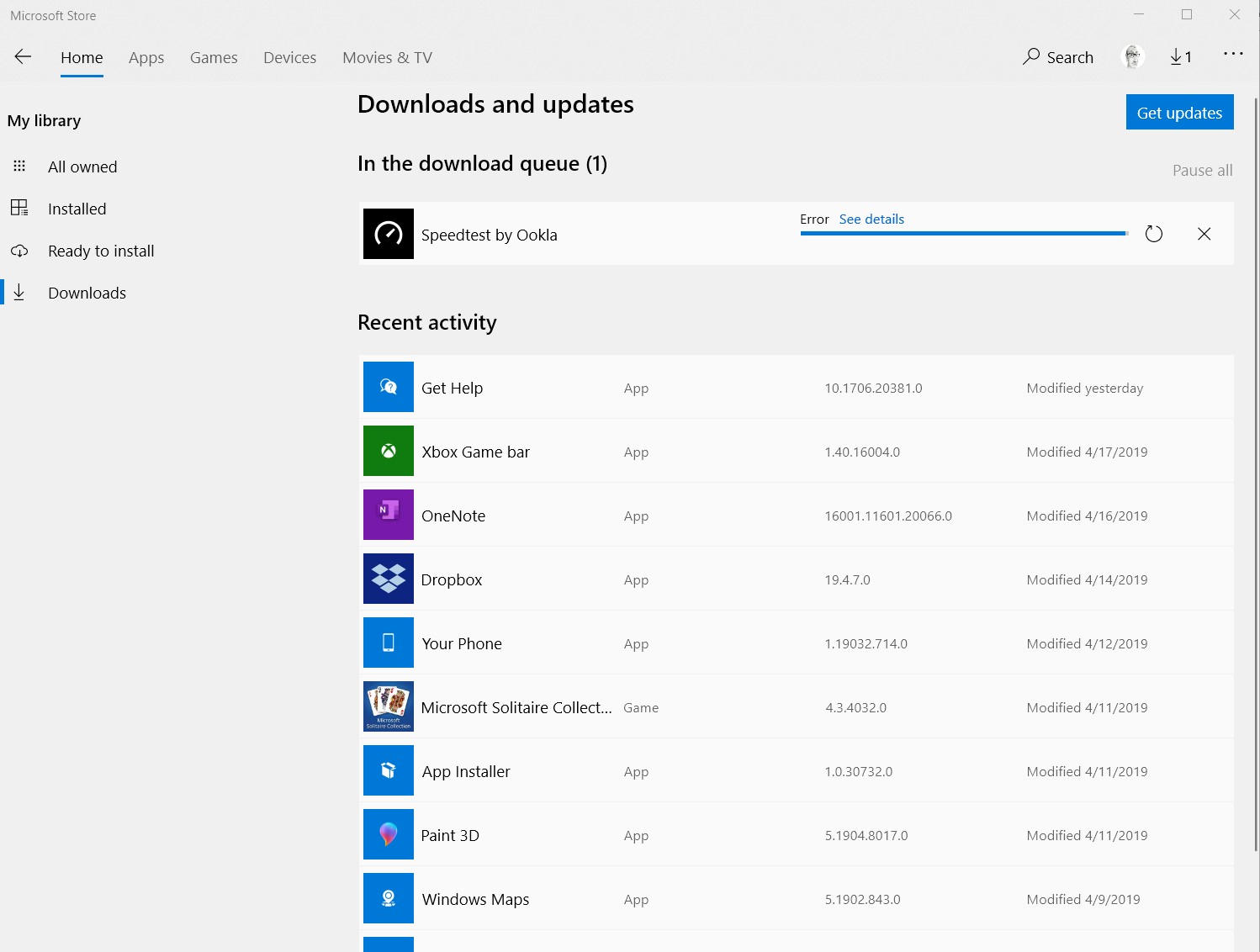This screenshot has height=952, width=1260.
Task: Click the Get Help app icon
Action: click(389, 387)
